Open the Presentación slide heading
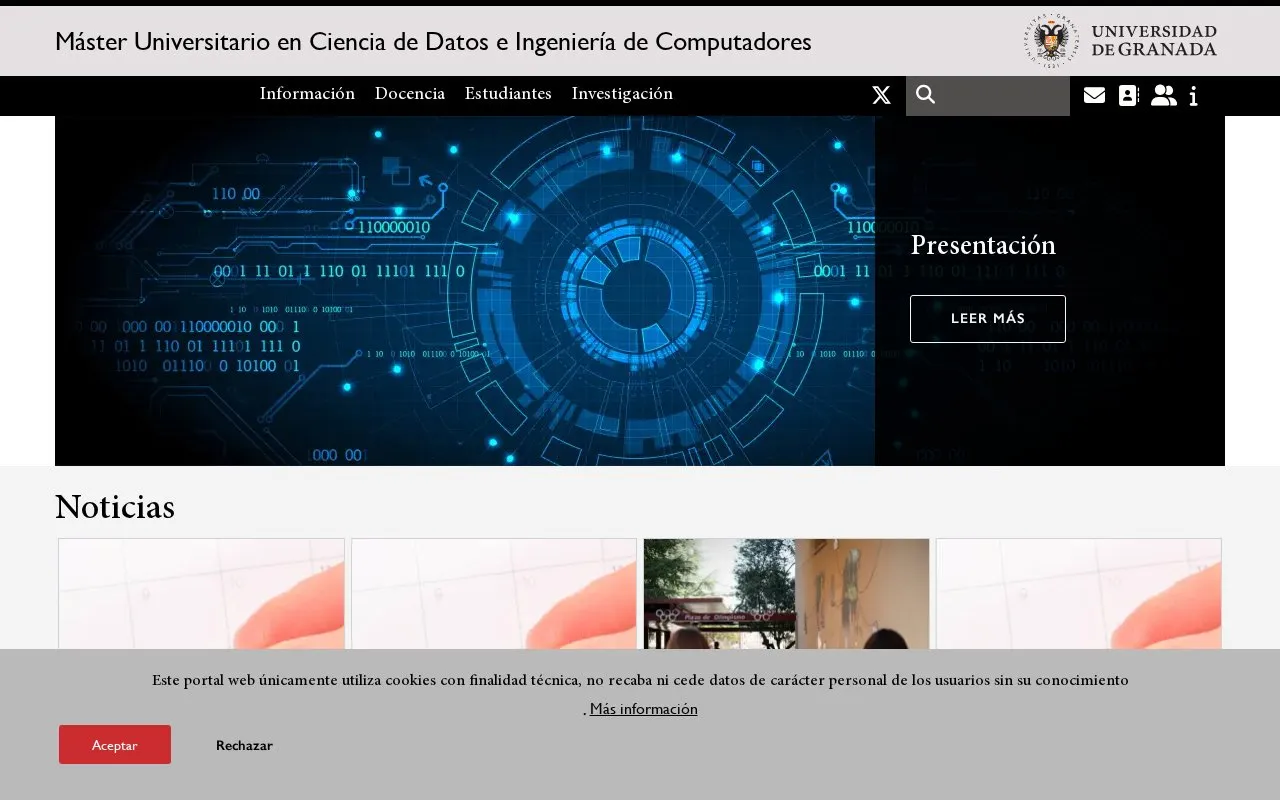Screen dimensions: 1280x800 [983, 246]
